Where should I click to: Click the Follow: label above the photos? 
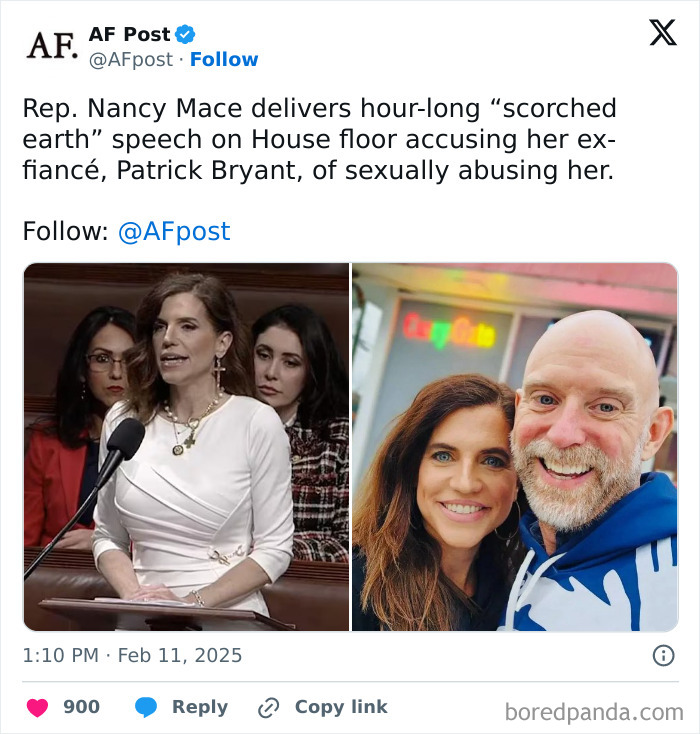(65, 232)
